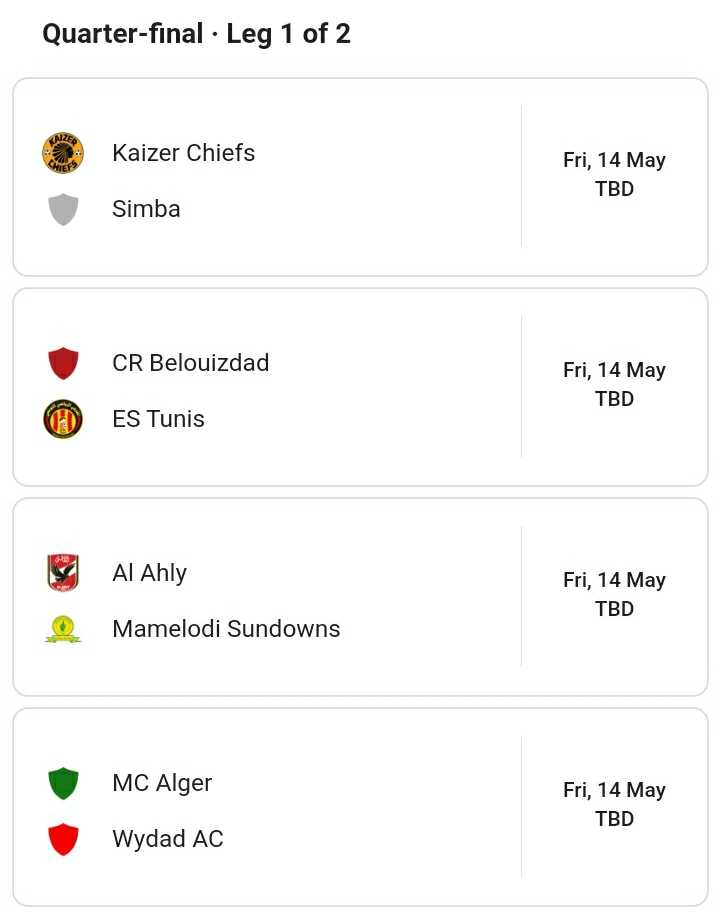The height and width of the screenshot is (919, 720).
Task: Open the Kaizer Chiefs team name
Action: (x=184, y=153)
